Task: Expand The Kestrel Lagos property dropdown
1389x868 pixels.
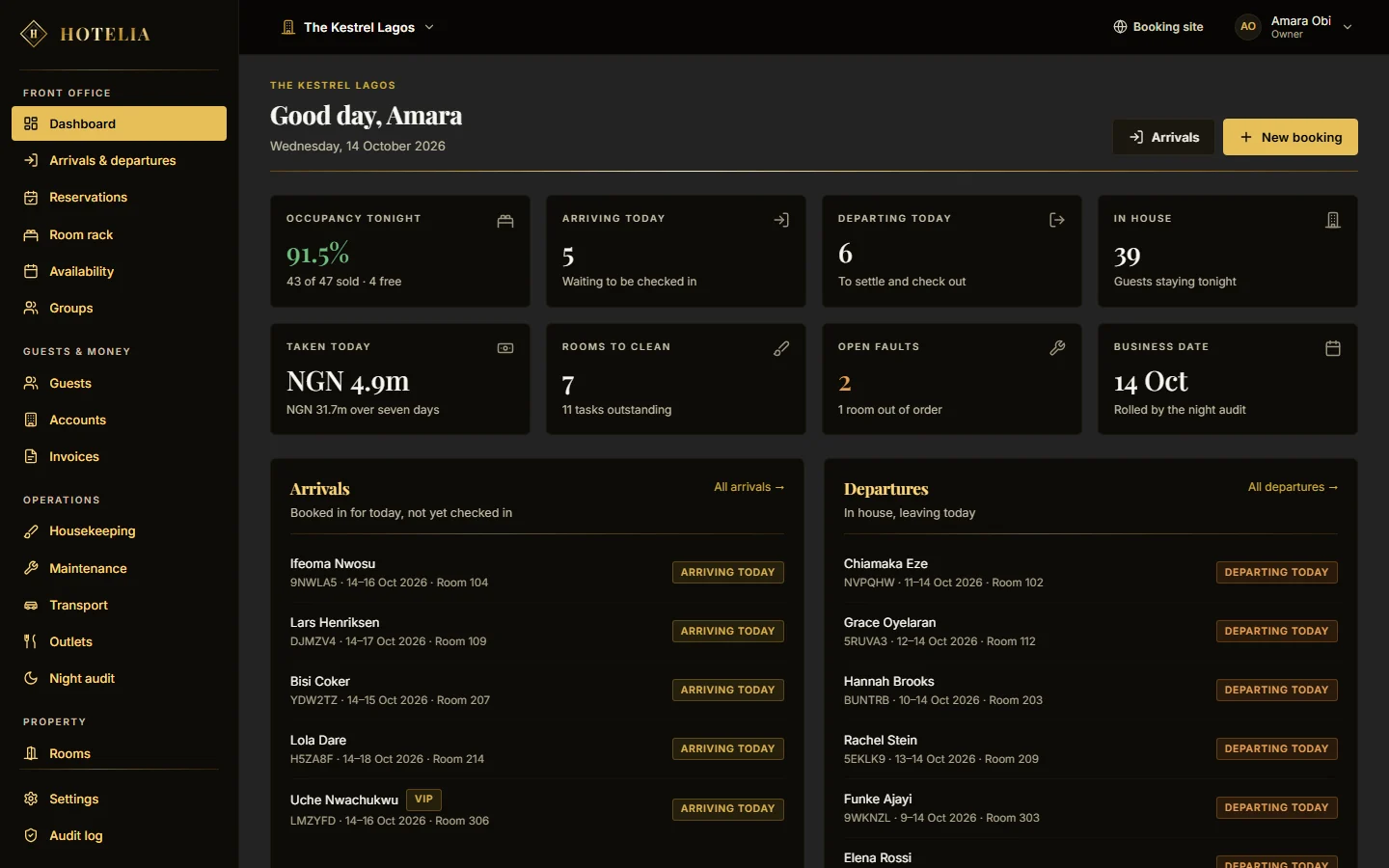Action: (x=358, y=27)
